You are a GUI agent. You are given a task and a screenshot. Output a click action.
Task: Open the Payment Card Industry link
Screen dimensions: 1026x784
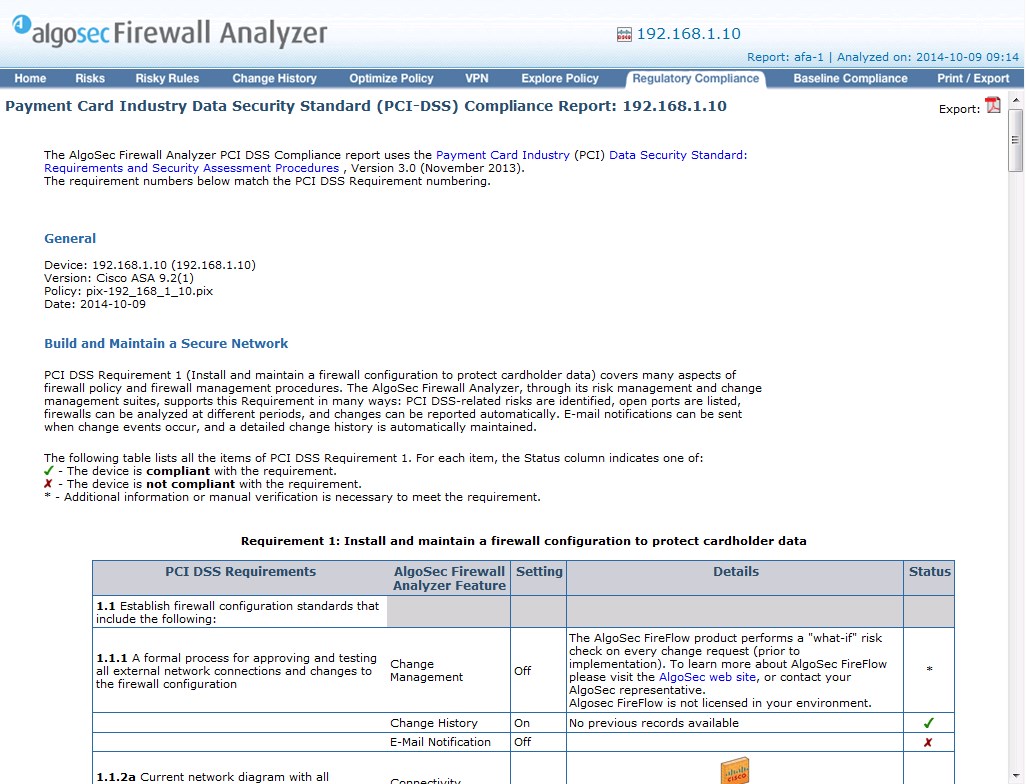[x=503, y=155]
